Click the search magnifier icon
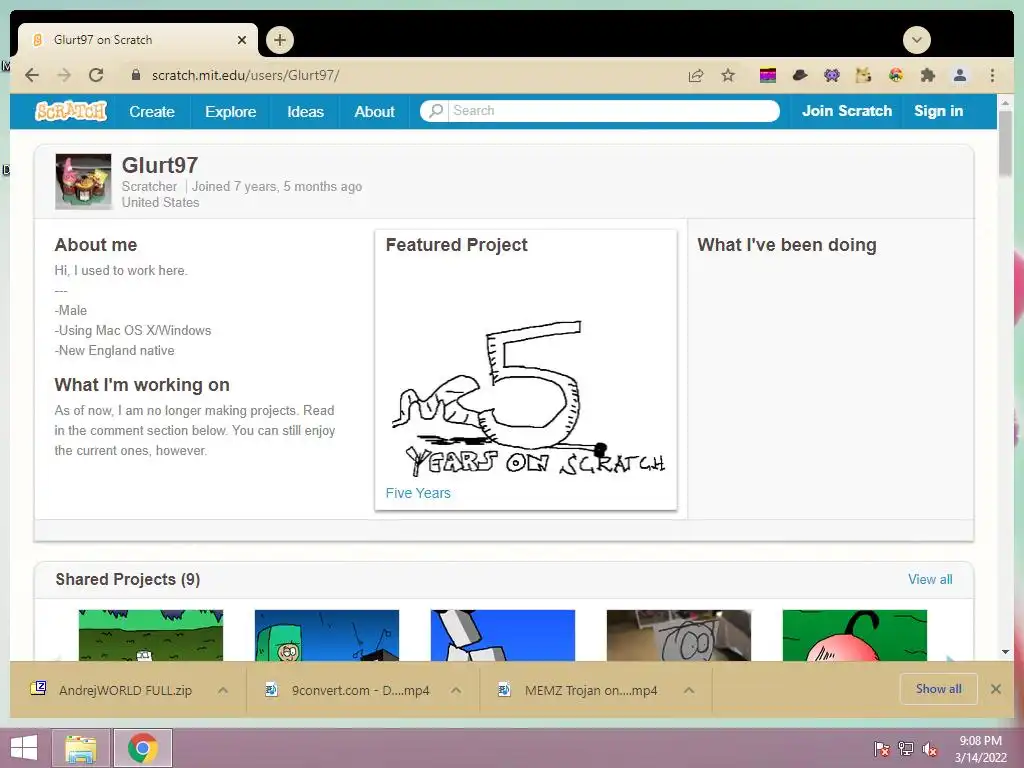1024x768 pixels. click(x=436, y=110)
